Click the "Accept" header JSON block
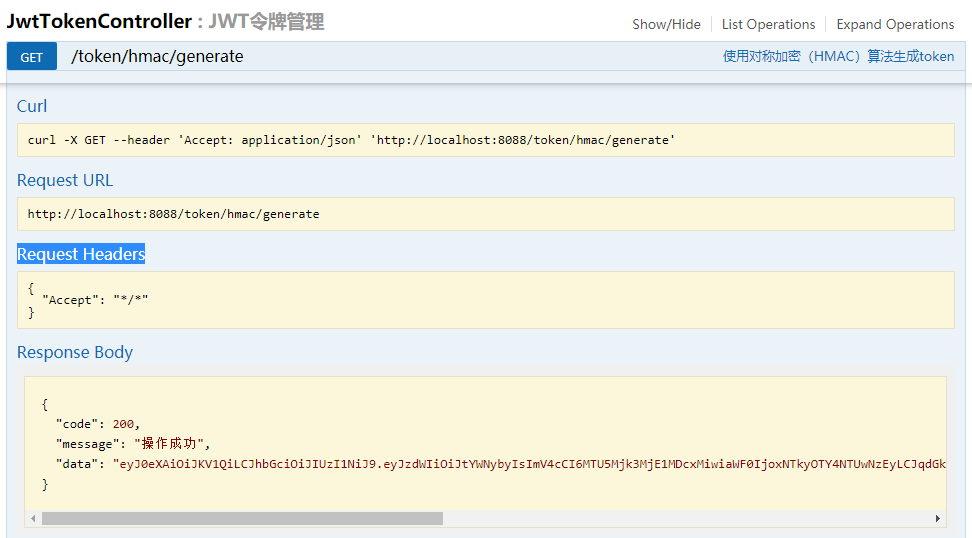 (x=485, y=300)
